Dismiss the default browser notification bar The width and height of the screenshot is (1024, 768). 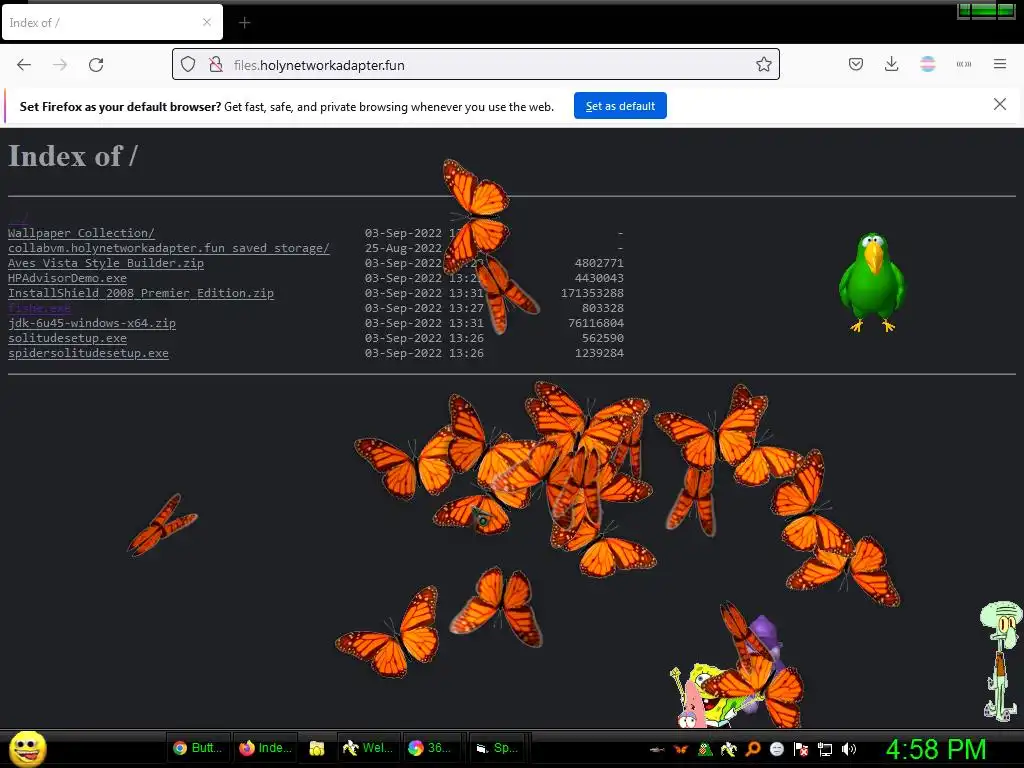(x=999, y=104)
